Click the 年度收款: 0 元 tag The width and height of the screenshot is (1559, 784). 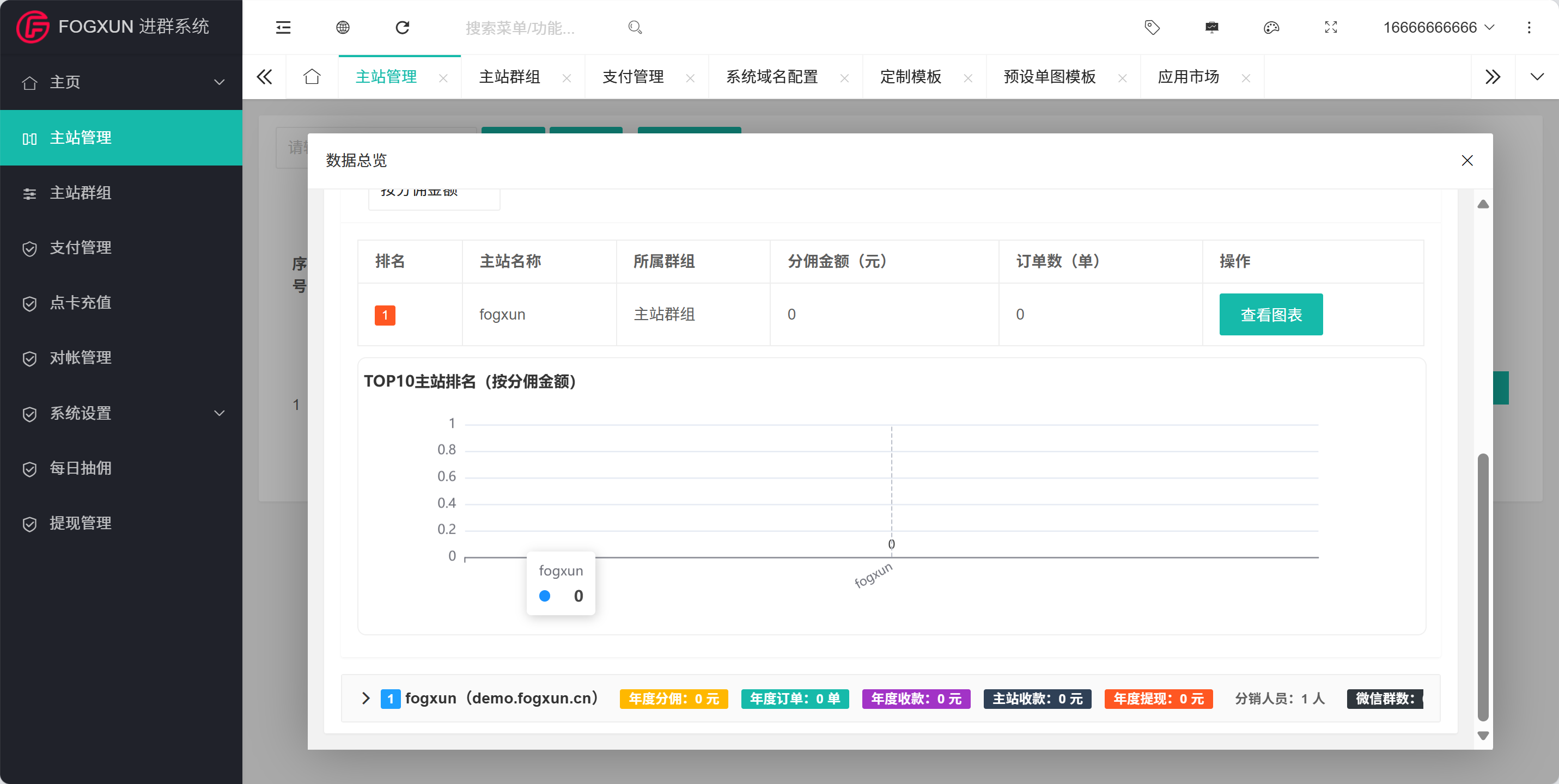(x=916, y=699)
